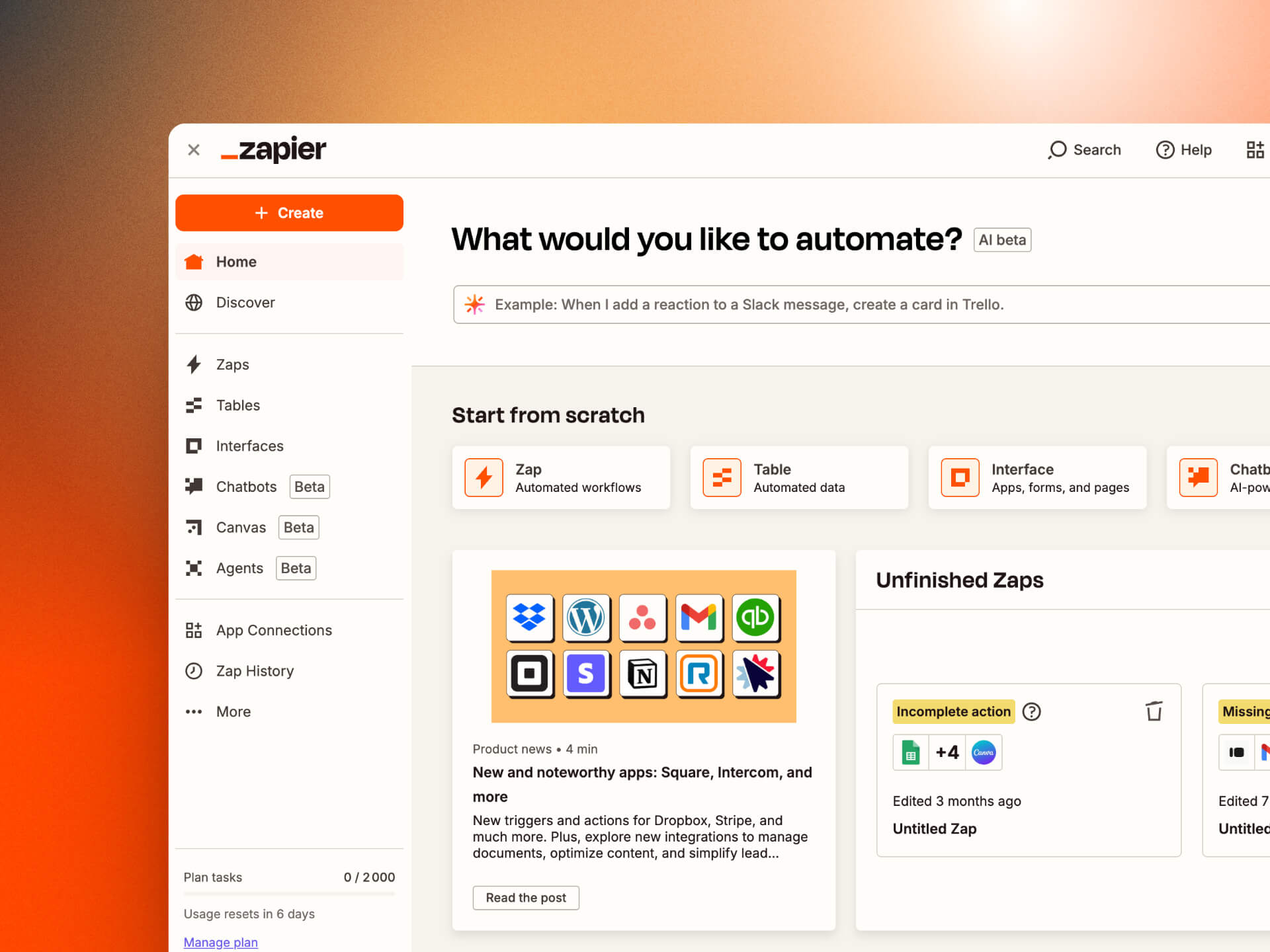Close the sidebar with the X icon
1270x952 pixels.
pos(194,150)
